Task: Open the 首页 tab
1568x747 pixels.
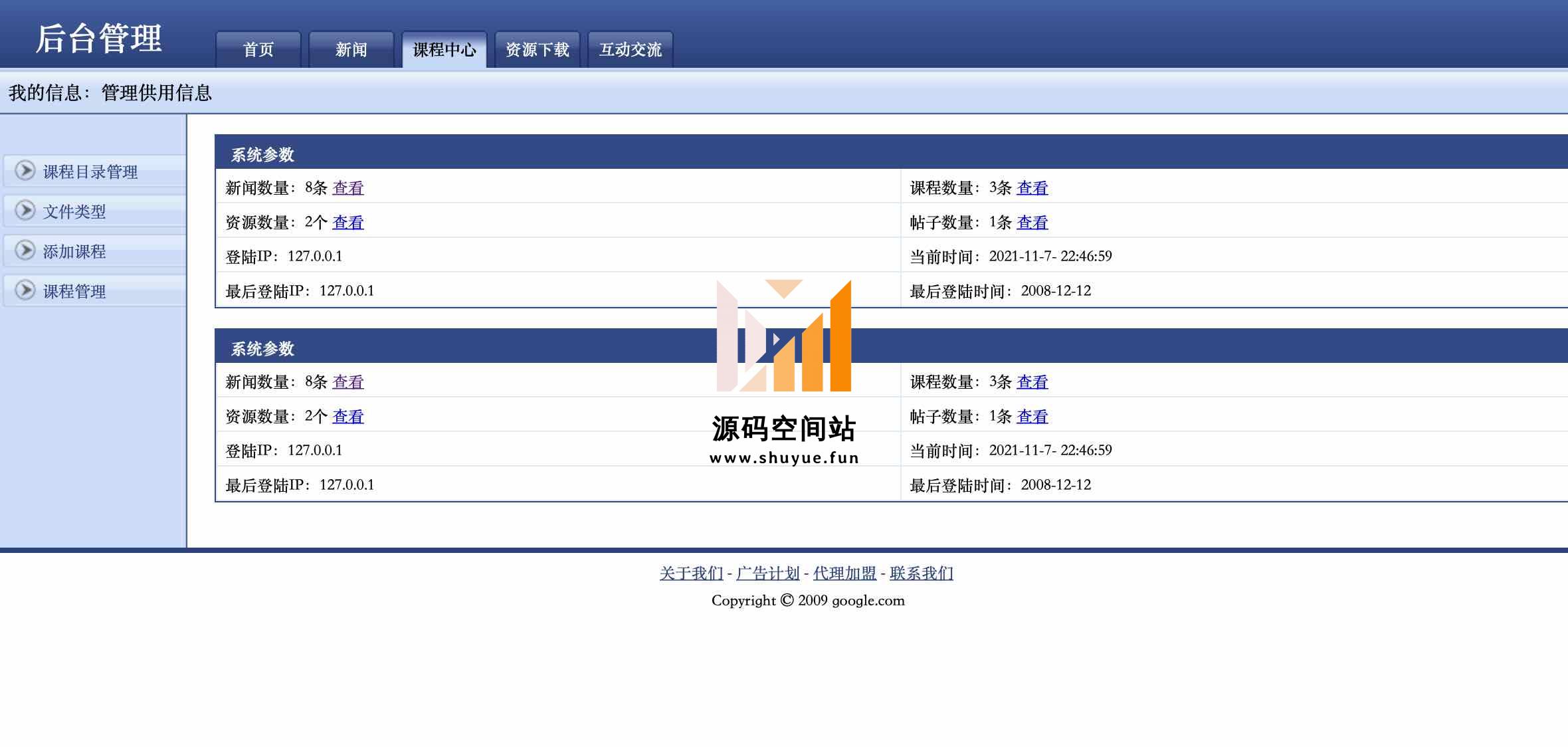Action: [258, 49]
